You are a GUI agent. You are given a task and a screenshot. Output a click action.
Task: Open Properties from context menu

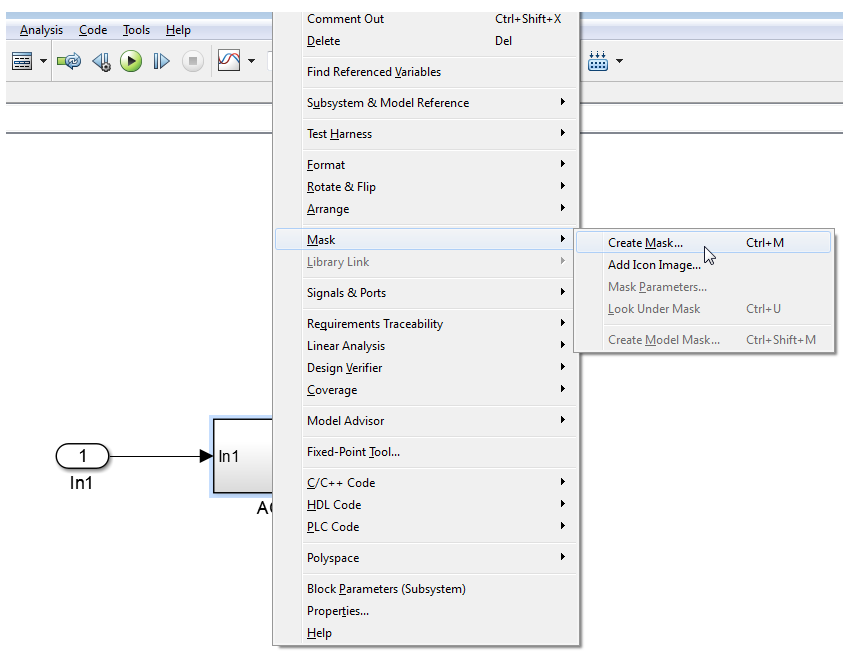tap(426, 611)
